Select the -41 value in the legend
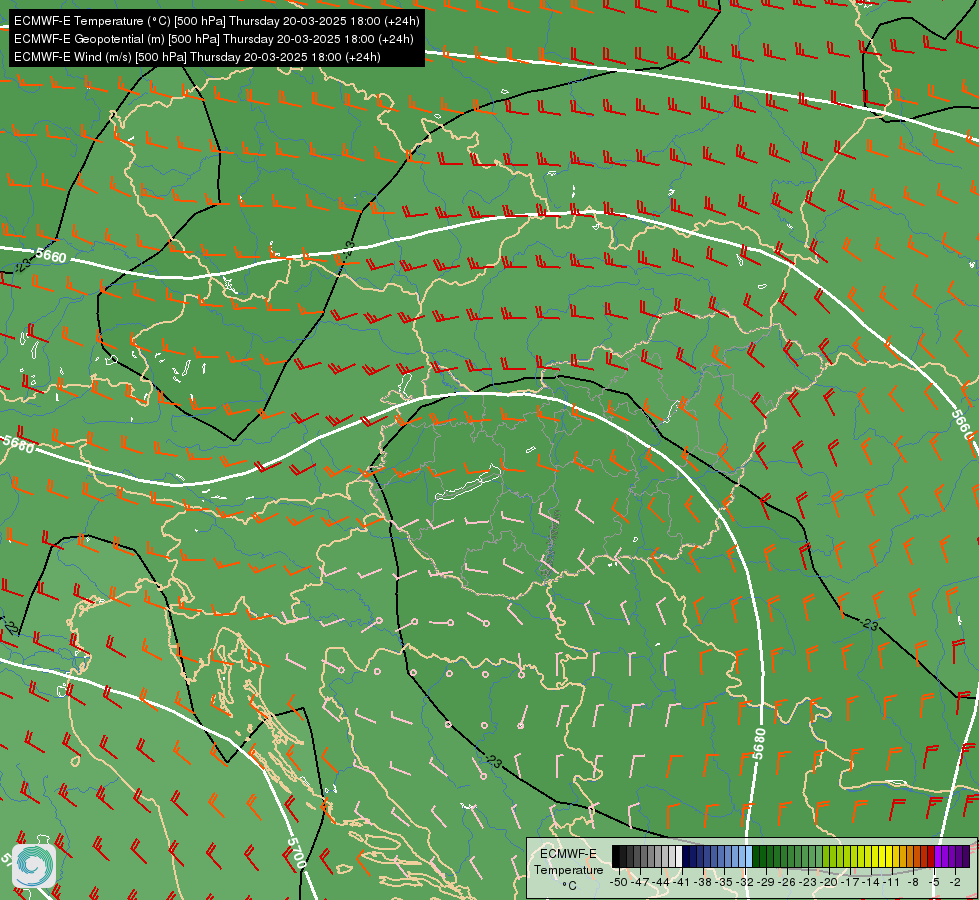The height and width of the screenshot is (900, 979). pos(681,882)
